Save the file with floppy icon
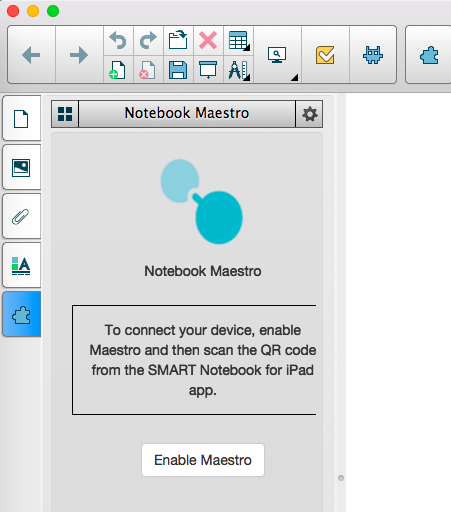This screenshot has height=512, width=451. 178,70
